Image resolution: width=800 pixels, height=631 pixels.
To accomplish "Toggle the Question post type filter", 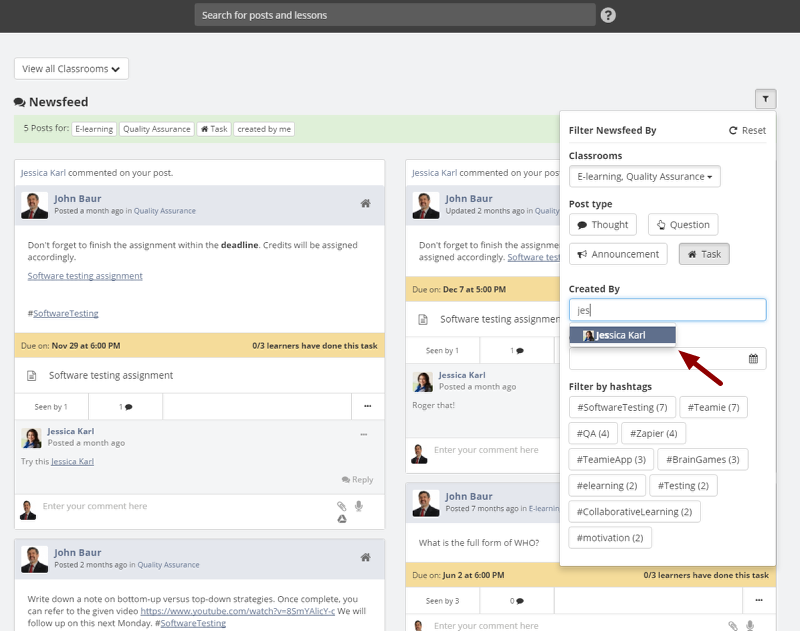I will tap(683, 225).
